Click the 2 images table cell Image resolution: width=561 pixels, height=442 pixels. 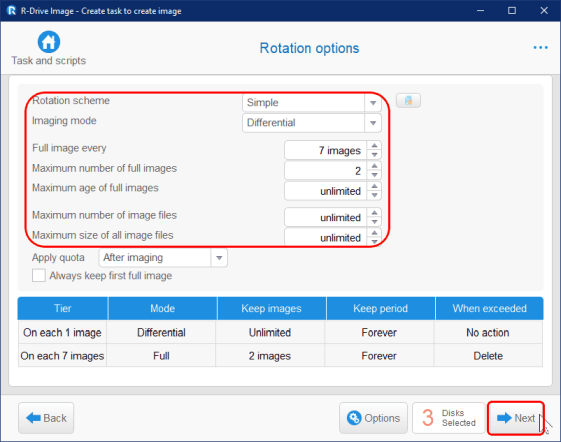[270, 356]
